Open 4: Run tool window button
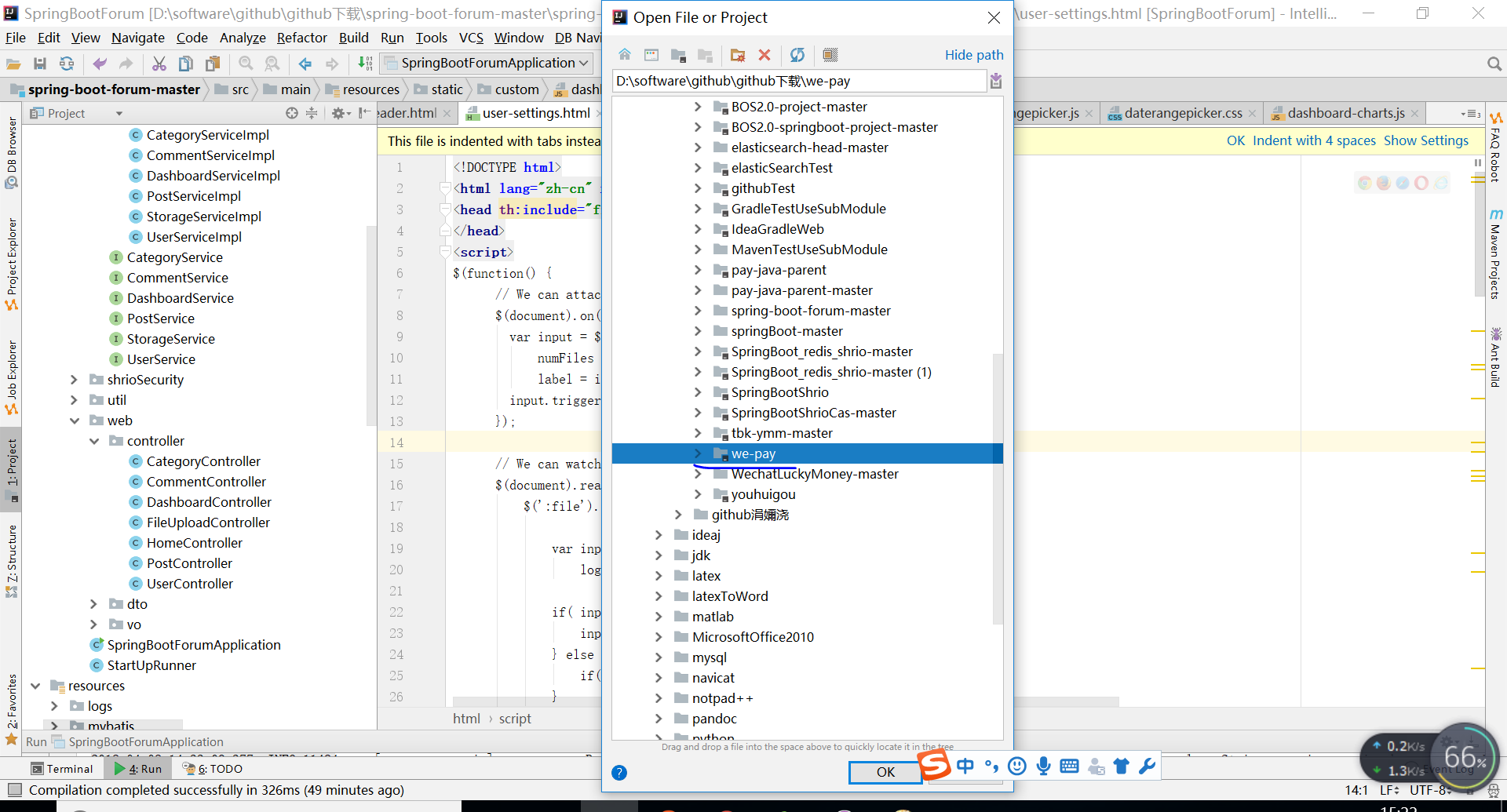The image size is (1507, 812). pos(138,769)
